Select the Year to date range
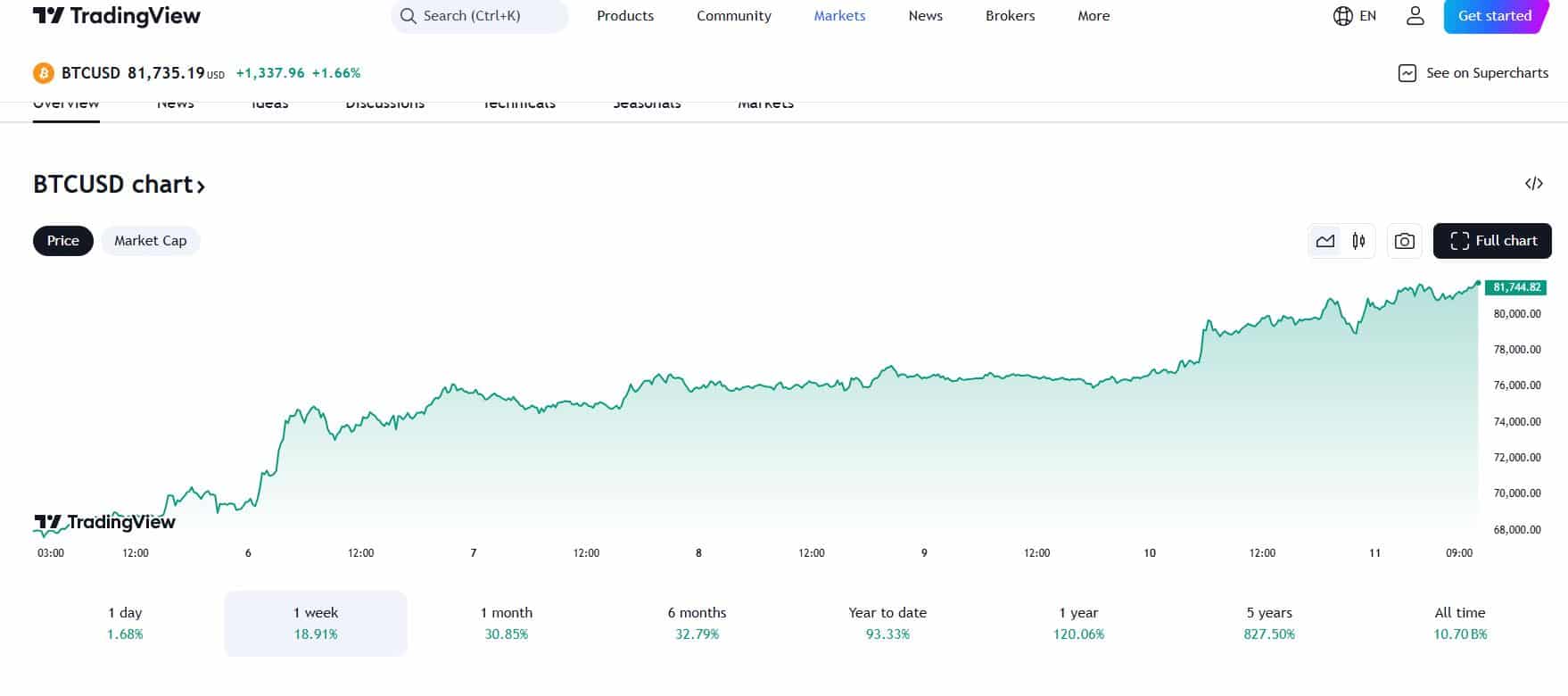The height and width of the screenshot is (696, 1568). [887, 623]
